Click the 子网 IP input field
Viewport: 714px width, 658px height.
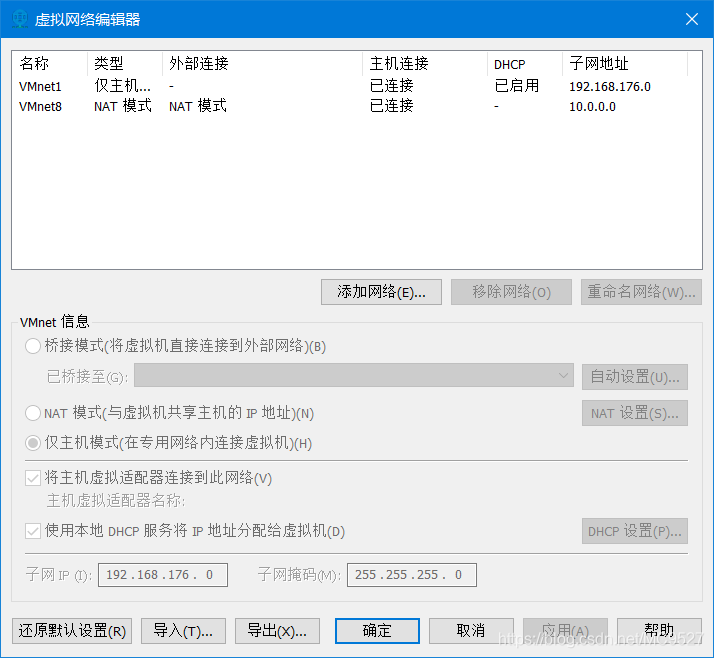(163, 575)
